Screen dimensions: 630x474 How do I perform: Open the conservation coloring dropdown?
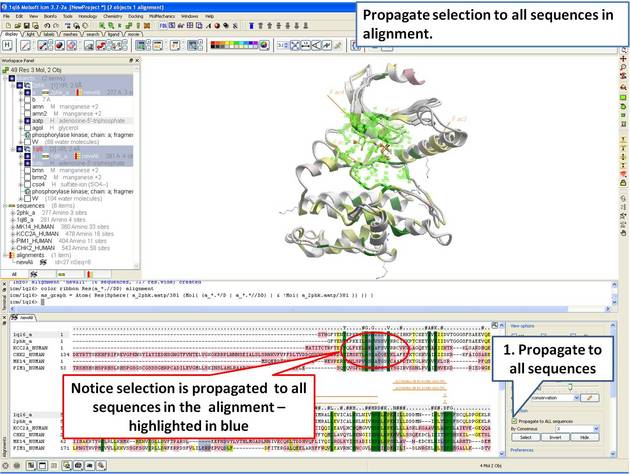tap(577, 398)
